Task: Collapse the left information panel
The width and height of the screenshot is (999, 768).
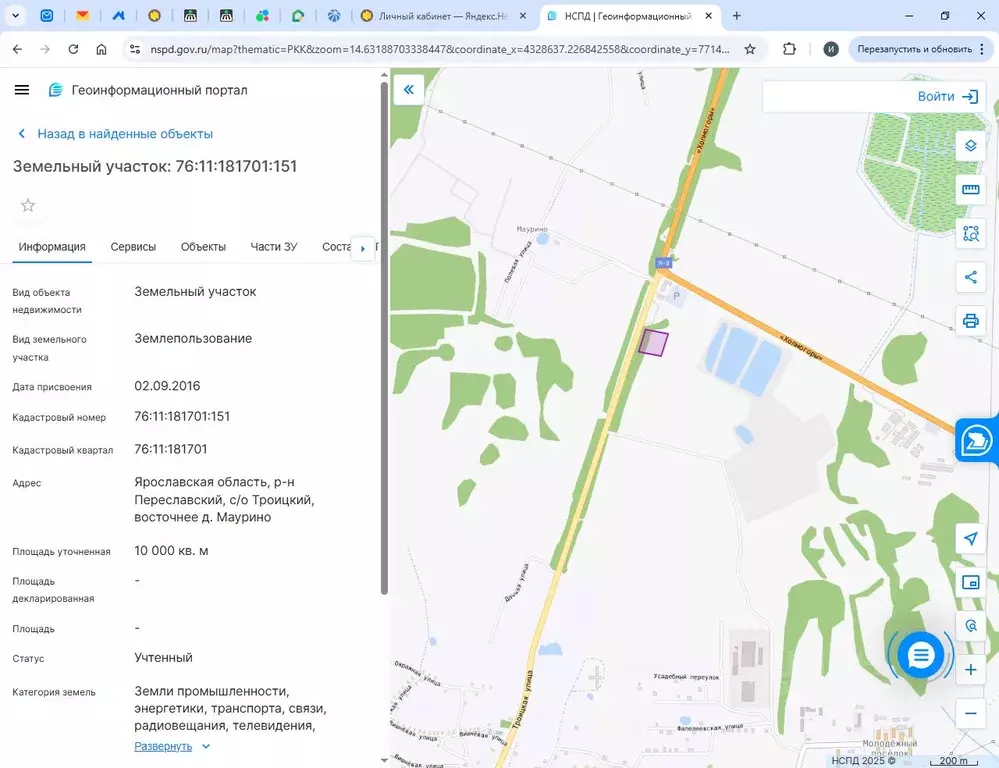Action: (x=409, y=90)
